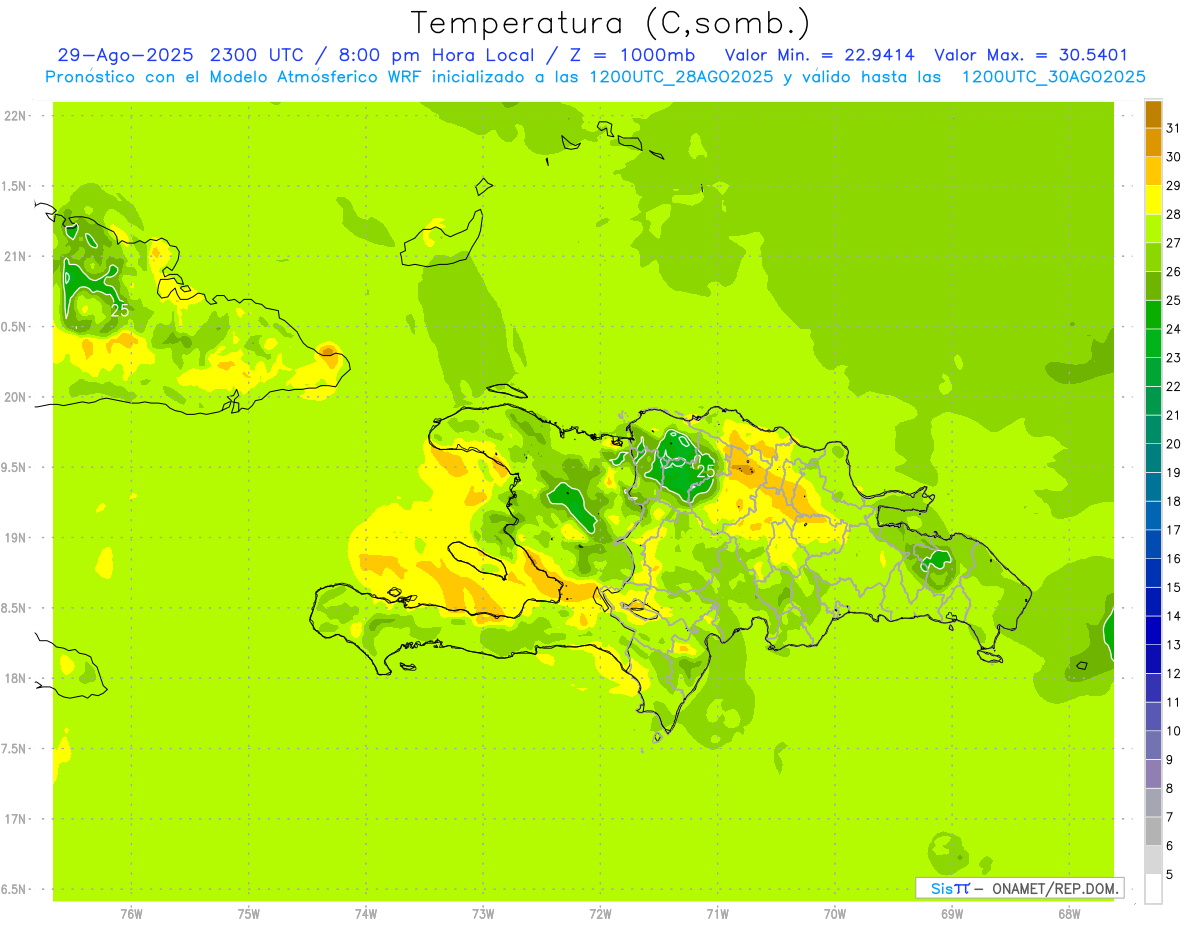
Task: Click the legend value "8"
Action: point(1170,788)
